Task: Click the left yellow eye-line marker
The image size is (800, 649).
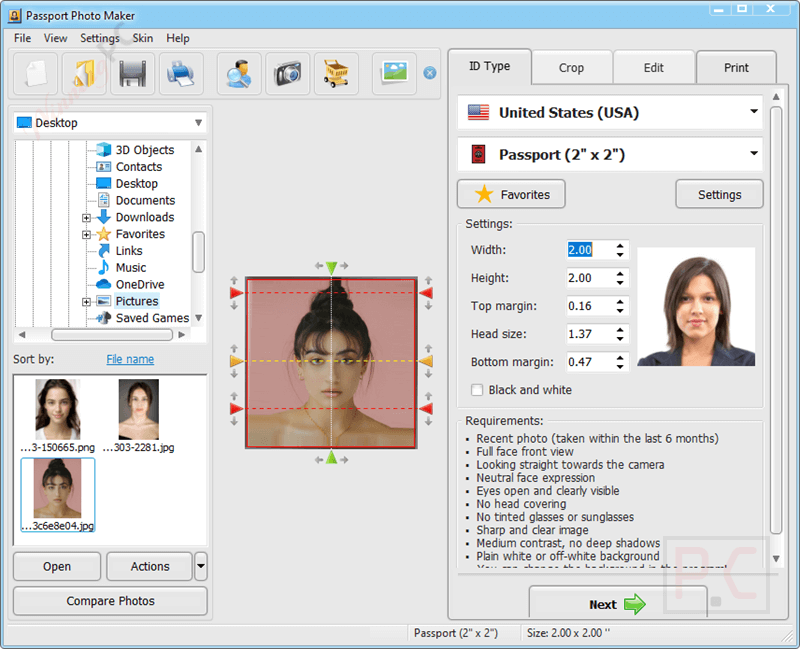Action: pyautogui.click(x=236, y=361)
